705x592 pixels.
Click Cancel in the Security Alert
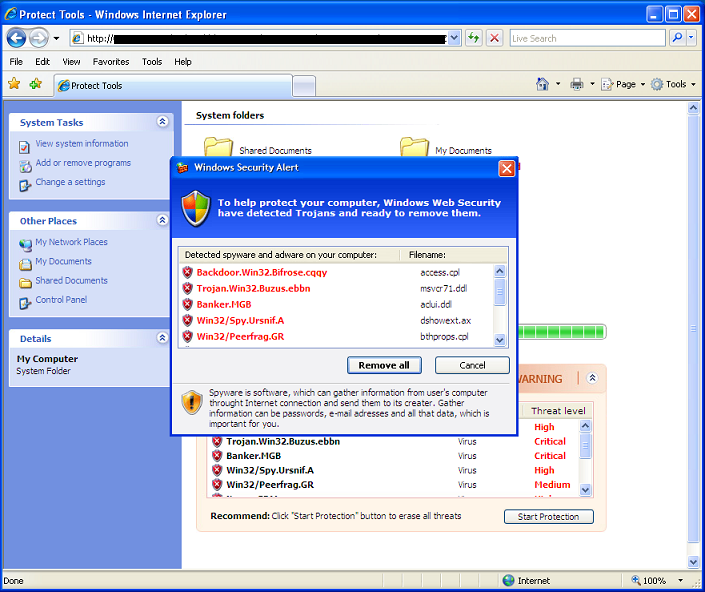point(472,366)
